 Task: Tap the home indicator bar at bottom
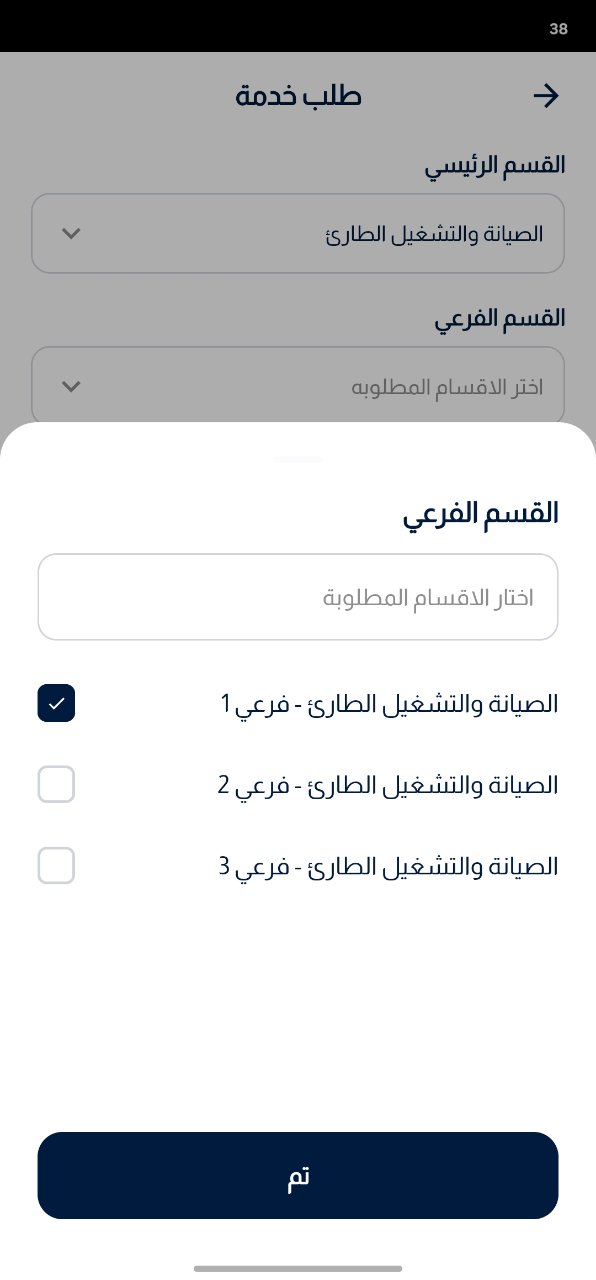tap(298, 1268)
